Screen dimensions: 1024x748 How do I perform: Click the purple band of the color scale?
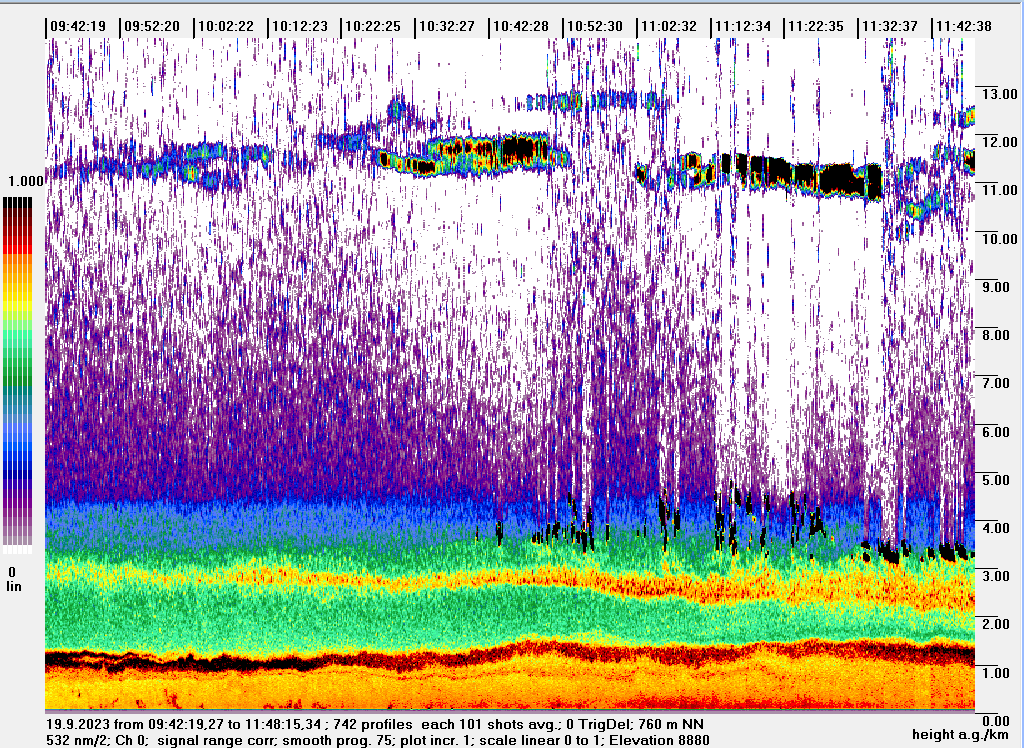tap(18, 510)
